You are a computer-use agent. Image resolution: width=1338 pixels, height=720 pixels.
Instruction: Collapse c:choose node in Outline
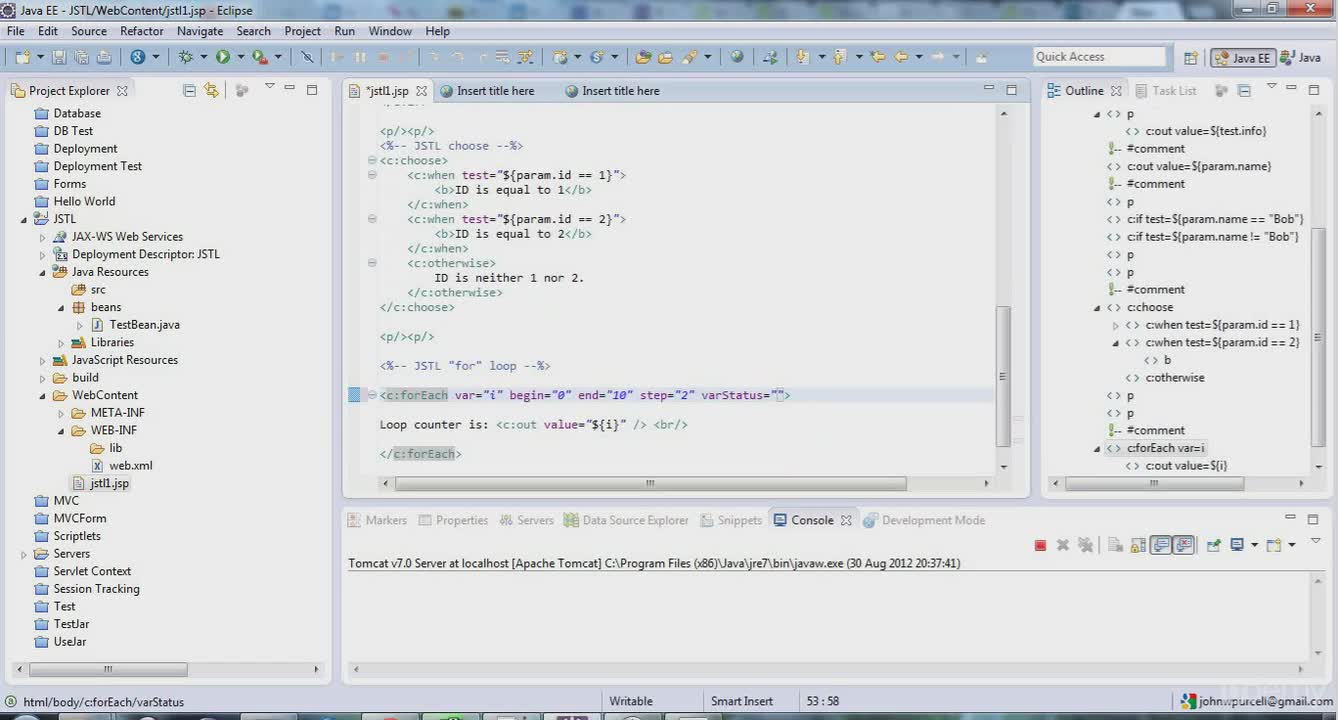click(x=1097, y=307)
